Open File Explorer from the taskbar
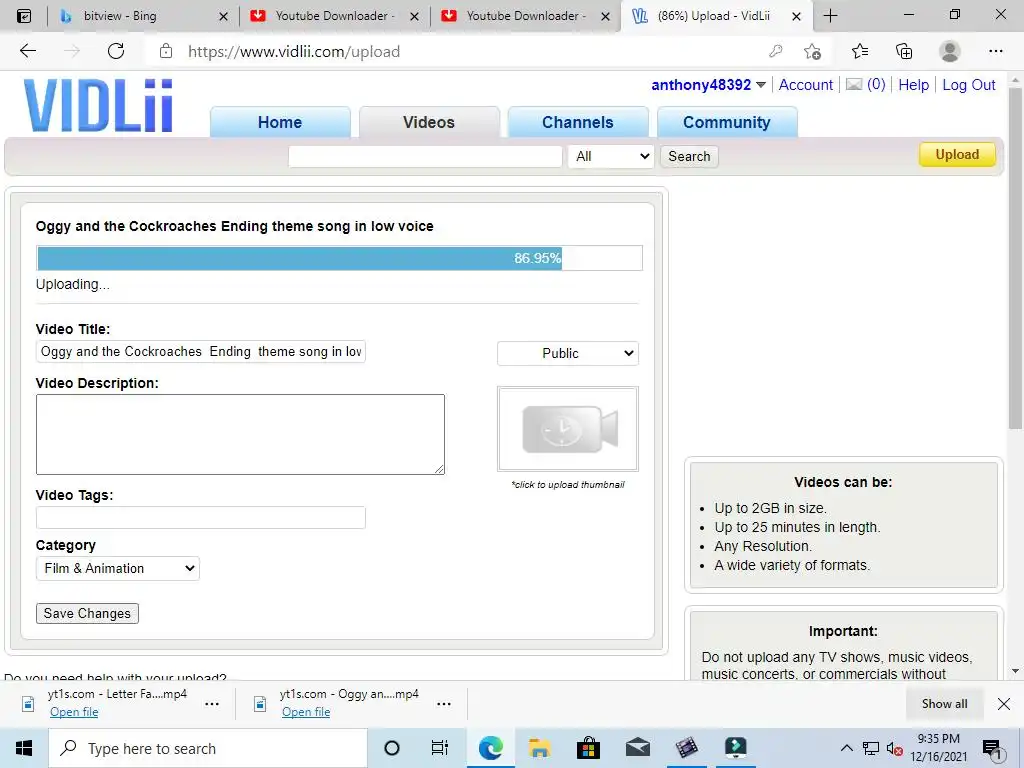The height and width of the screenshot is (768, 1024). tap(539, 748)
